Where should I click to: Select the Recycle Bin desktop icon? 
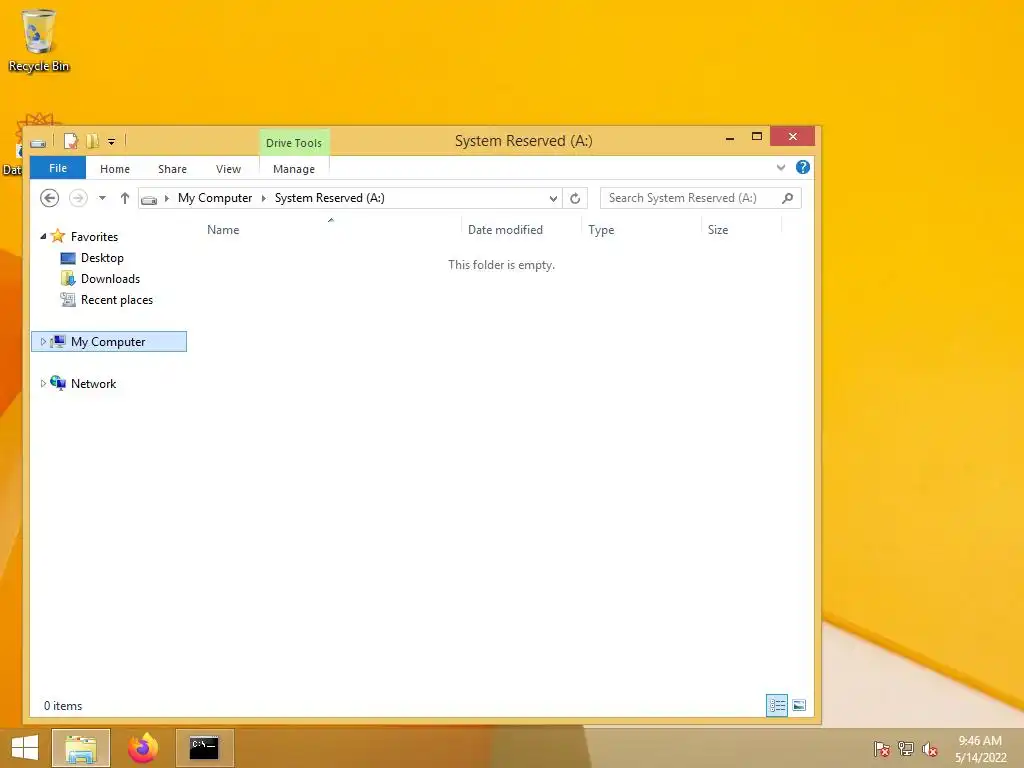(x=39, y=40)
